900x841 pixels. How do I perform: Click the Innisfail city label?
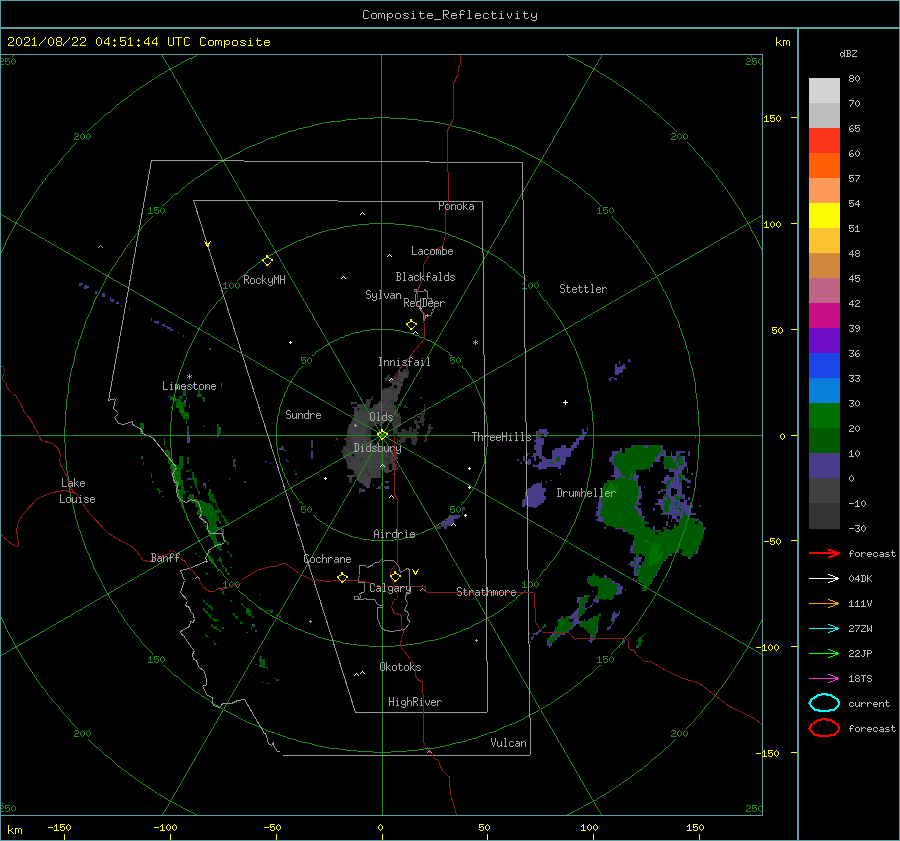click(404, 362)
